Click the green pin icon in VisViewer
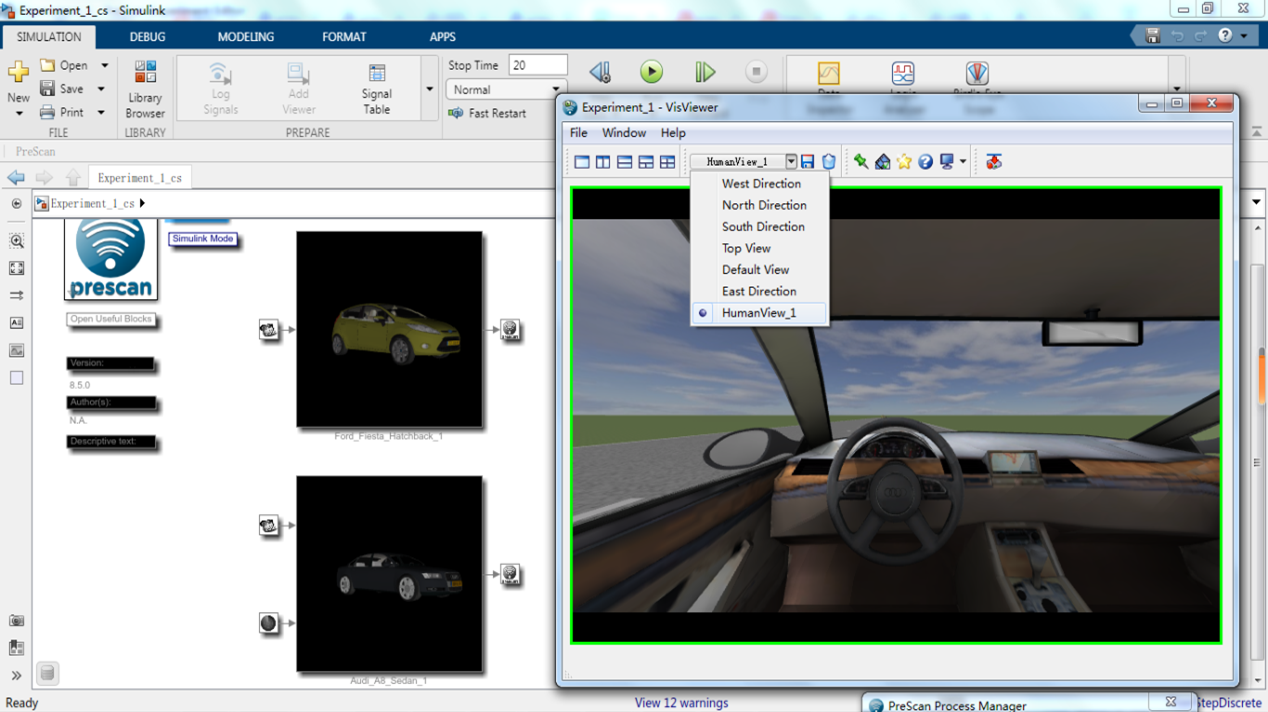The width and height of the screenshot is (1268, 712). coord(861,162)
